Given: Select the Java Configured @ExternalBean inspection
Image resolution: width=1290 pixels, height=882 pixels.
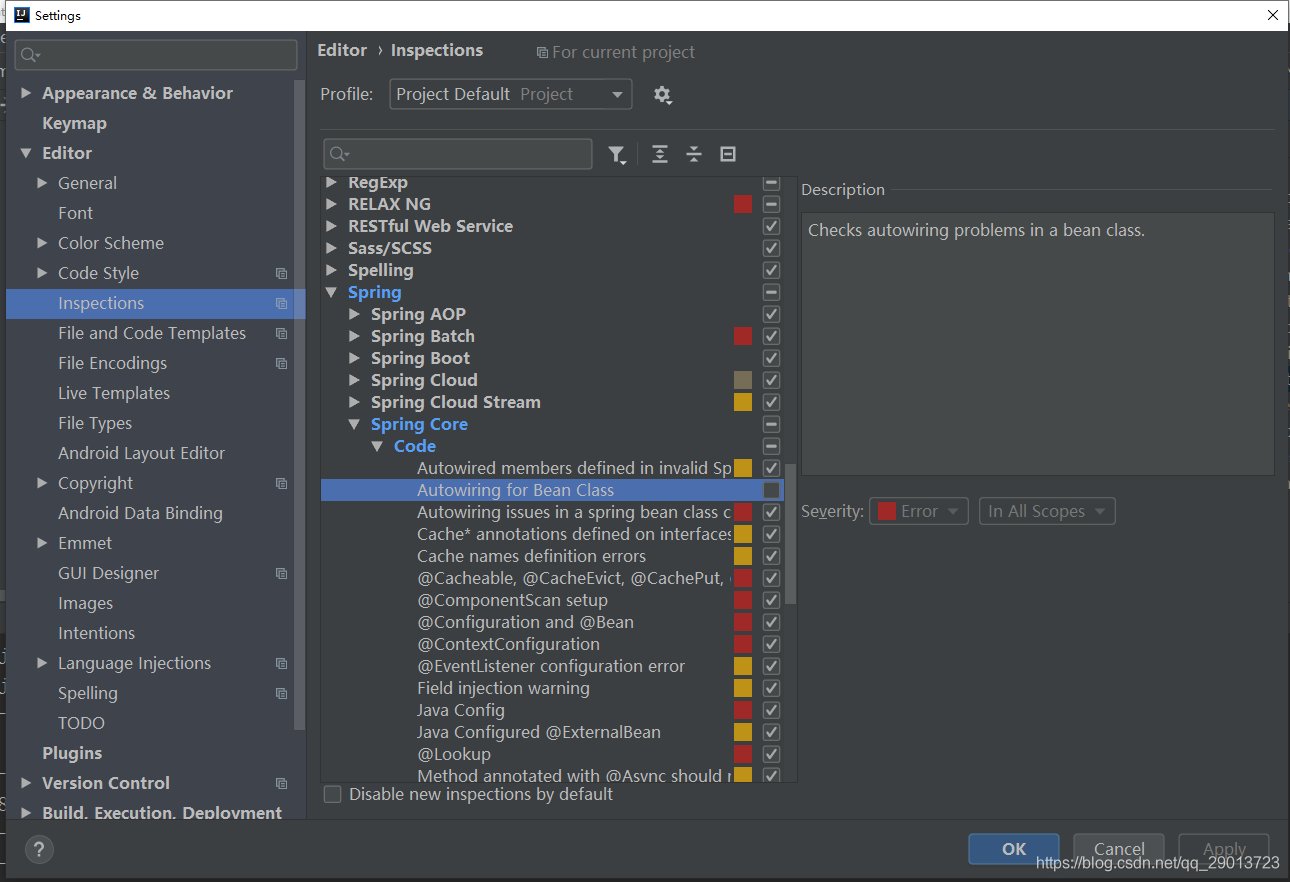Looking at the screenshot, I should 539,732.
